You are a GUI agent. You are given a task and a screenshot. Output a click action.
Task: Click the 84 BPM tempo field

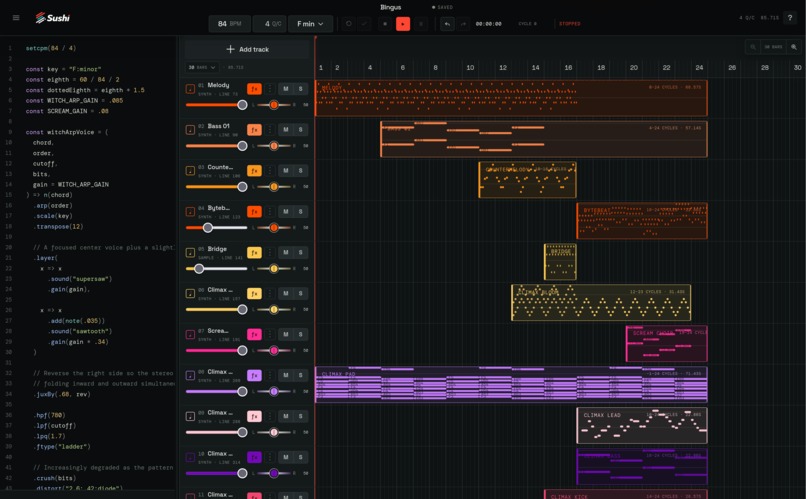pos(229,24)
